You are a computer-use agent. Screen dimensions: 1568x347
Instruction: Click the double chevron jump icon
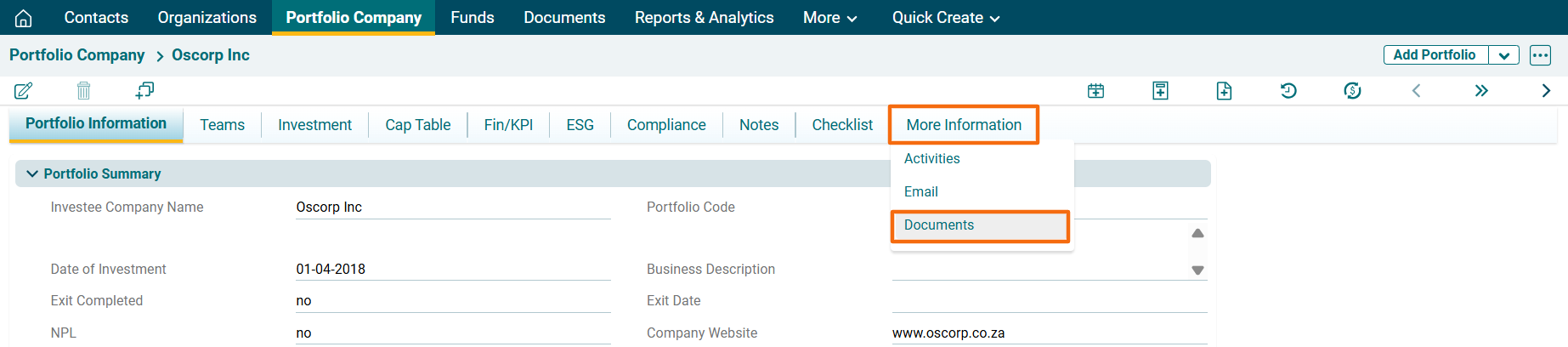pyautogui.click(x=1481, y=91)
